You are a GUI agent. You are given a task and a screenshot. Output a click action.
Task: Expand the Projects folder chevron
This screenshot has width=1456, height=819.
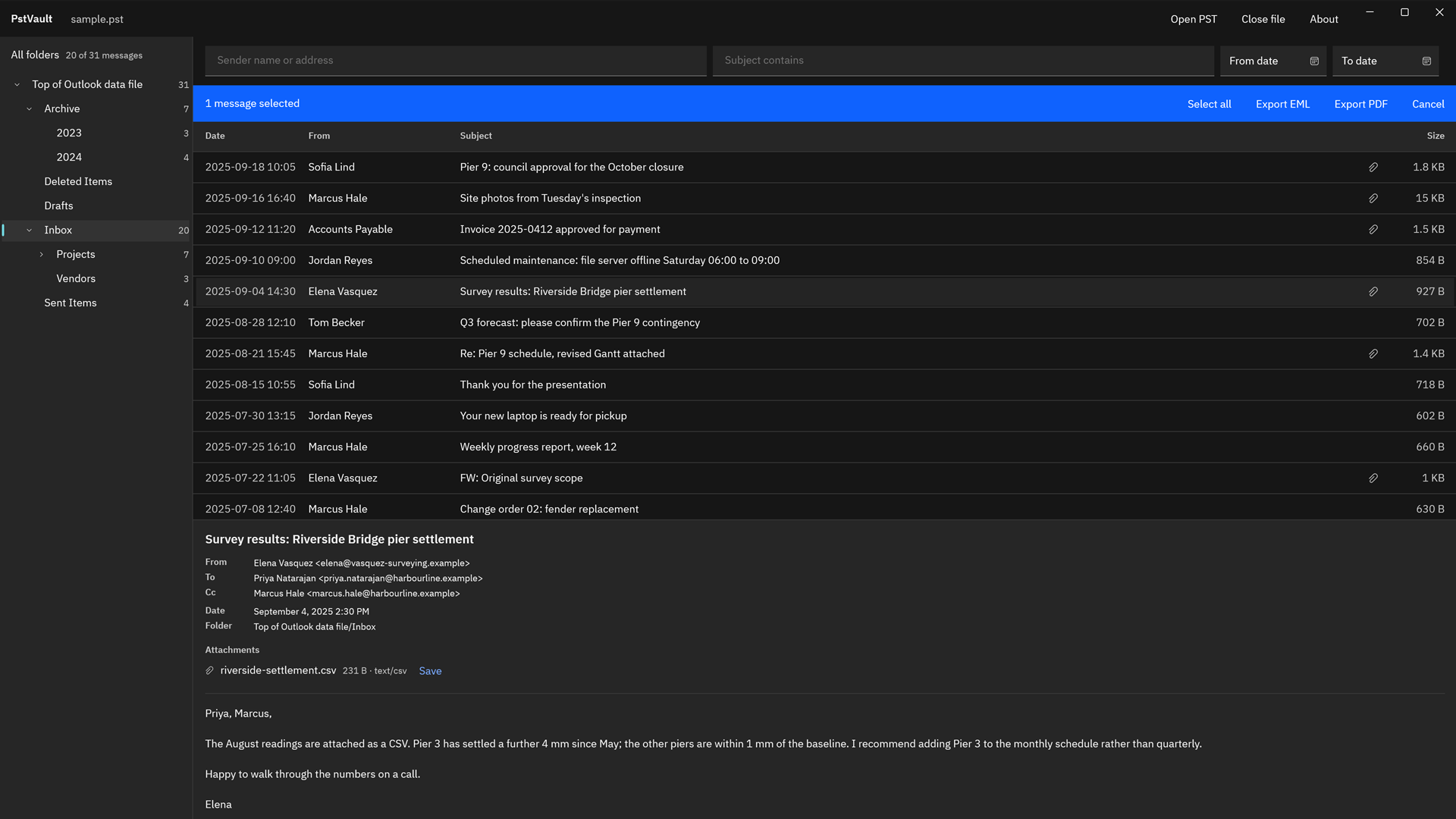42,255
